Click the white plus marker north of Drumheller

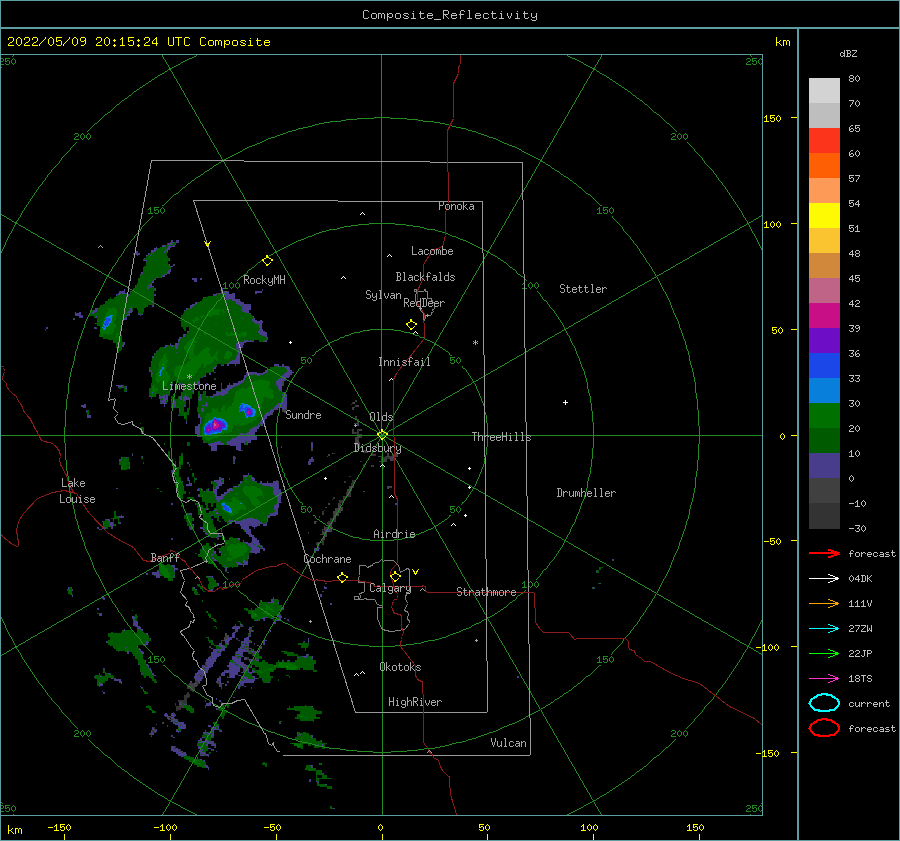pos(565,402)
